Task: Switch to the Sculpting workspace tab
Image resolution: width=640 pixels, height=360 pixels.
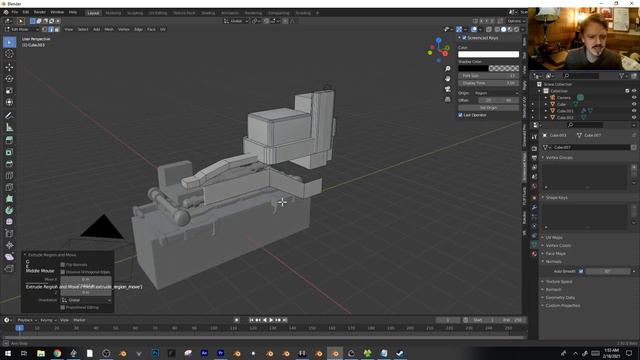Action: pyautogui.click(x=135, y=13)
